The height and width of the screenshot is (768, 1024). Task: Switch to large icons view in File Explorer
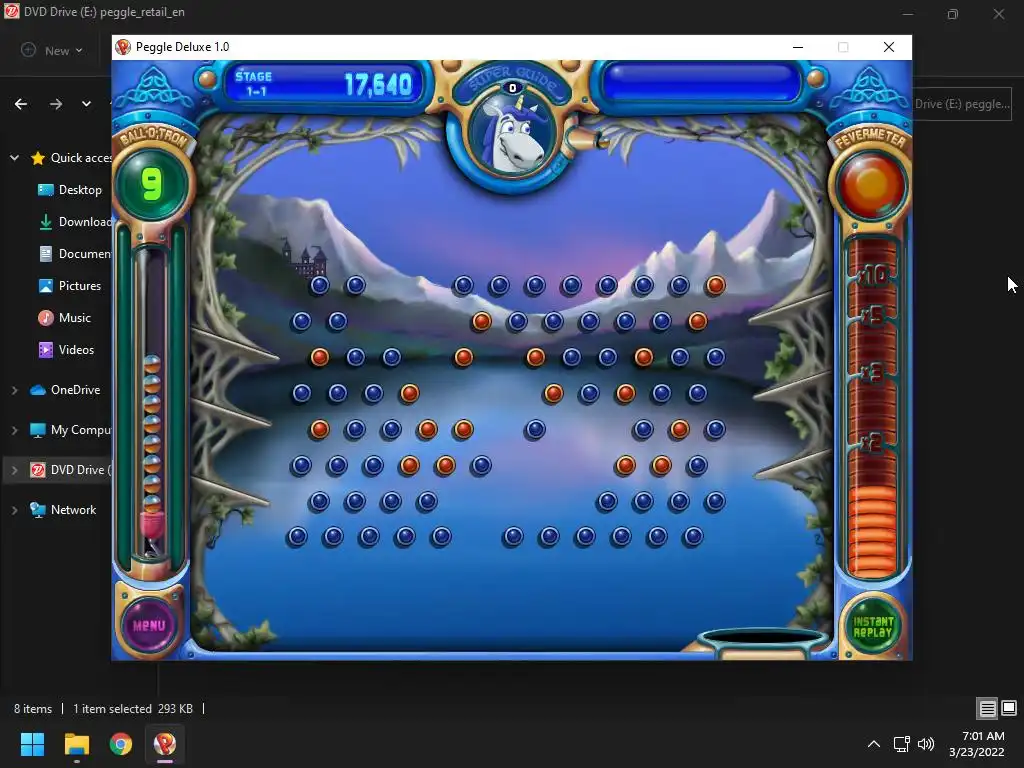[1009, 708]
